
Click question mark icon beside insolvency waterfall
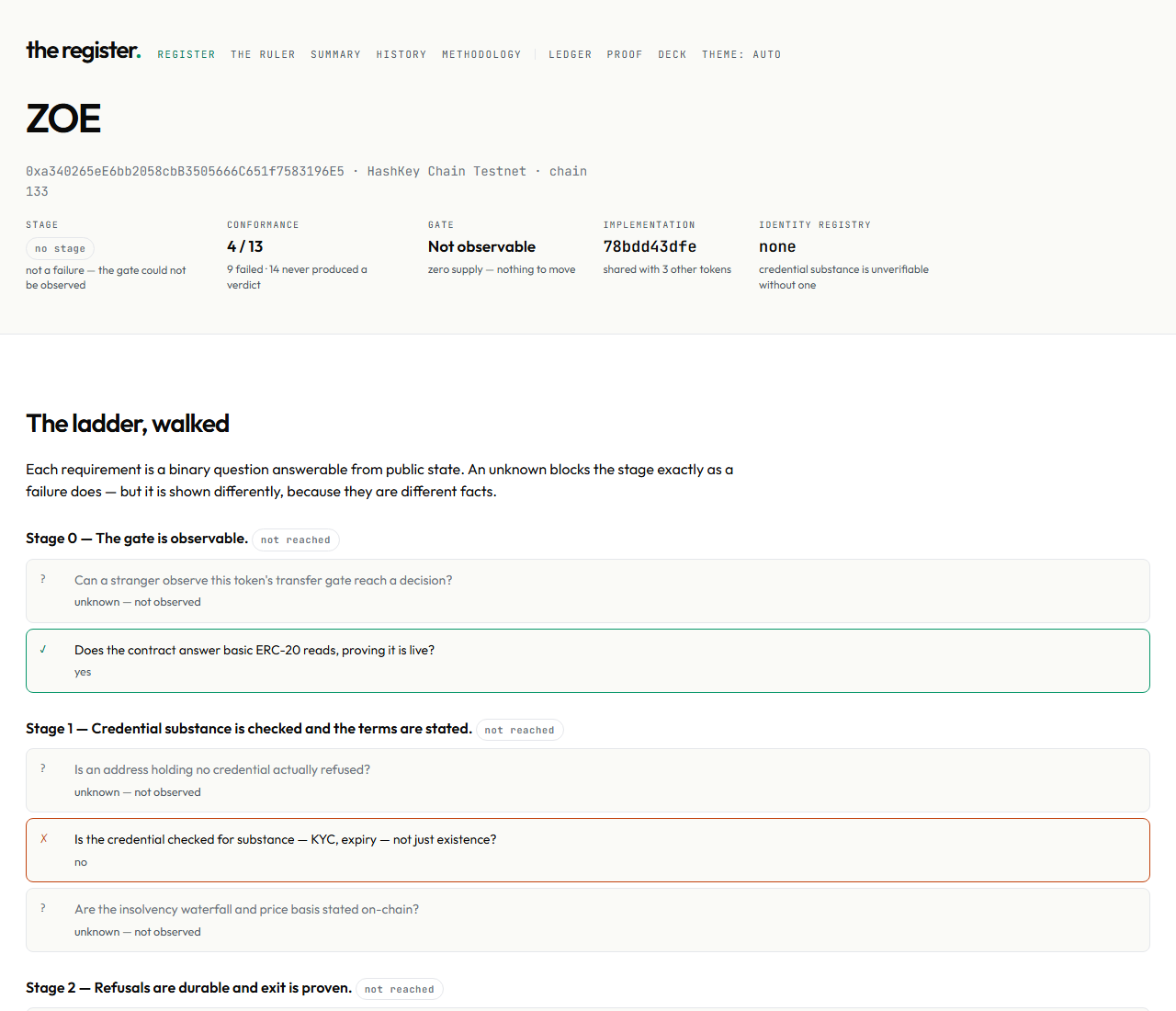coord(43,908)
